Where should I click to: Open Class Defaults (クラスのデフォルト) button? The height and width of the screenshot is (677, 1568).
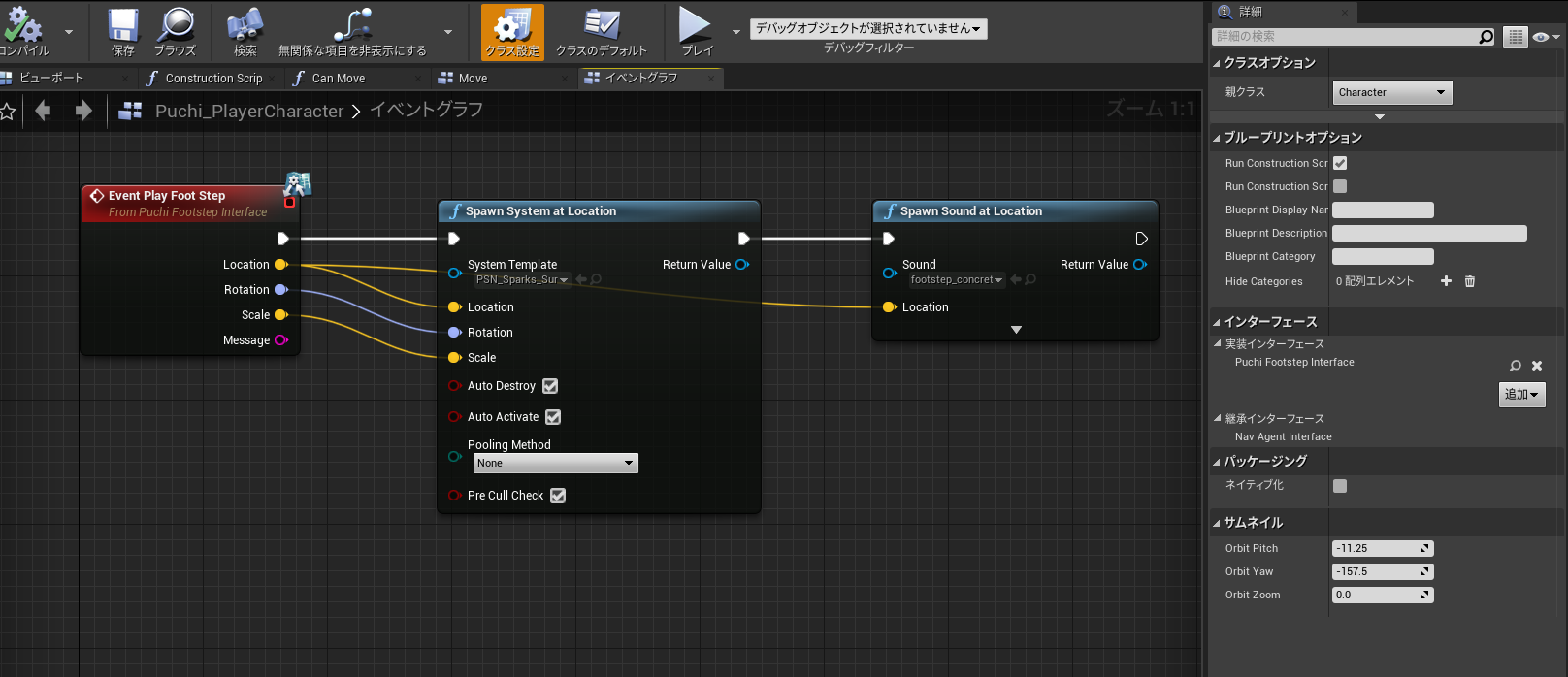pyautogui.click(x=602, y=31)
